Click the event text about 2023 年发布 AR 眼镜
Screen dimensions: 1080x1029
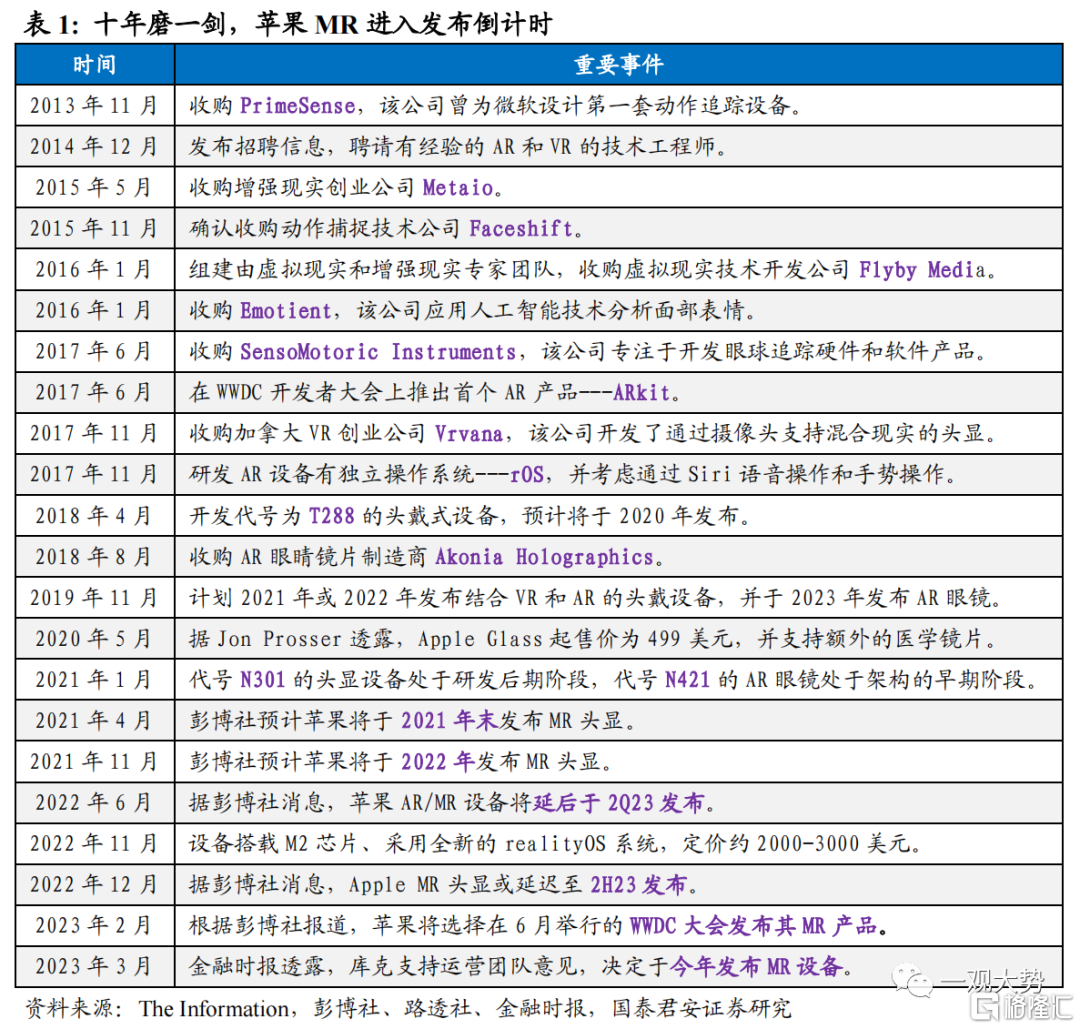[x=595, y=598]
